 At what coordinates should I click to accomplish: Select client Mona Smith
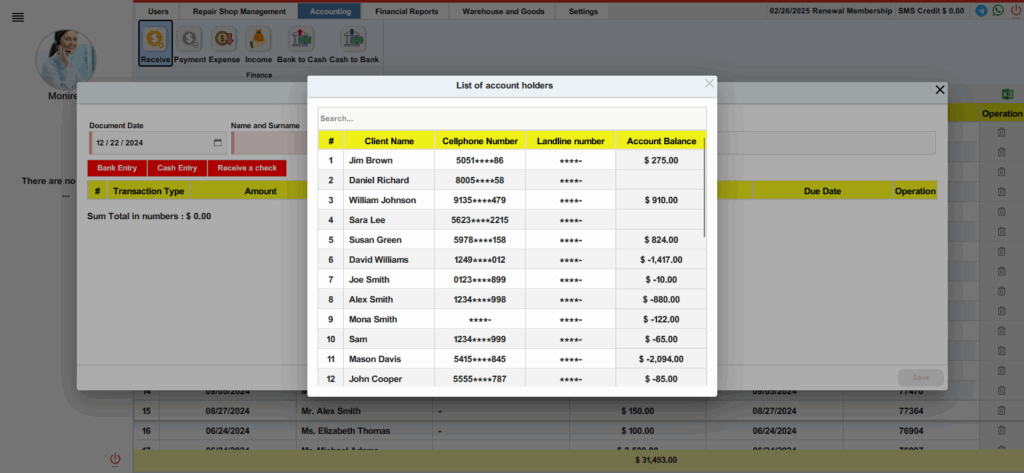(x=373, y=319)
